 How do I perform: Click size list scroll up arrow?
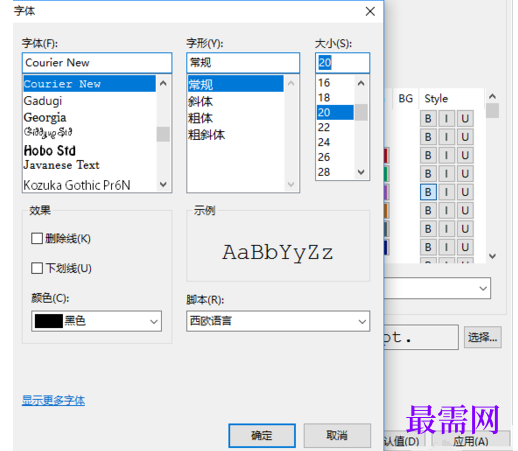point(361,83)
